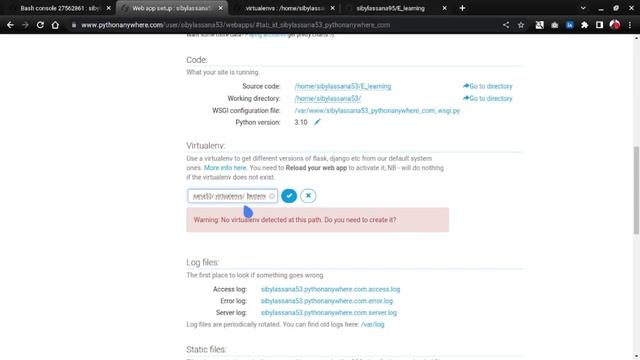Screen dimensions: 640x360
Task: Edit Python version with pencil icon
Action: tap(317, 122)
